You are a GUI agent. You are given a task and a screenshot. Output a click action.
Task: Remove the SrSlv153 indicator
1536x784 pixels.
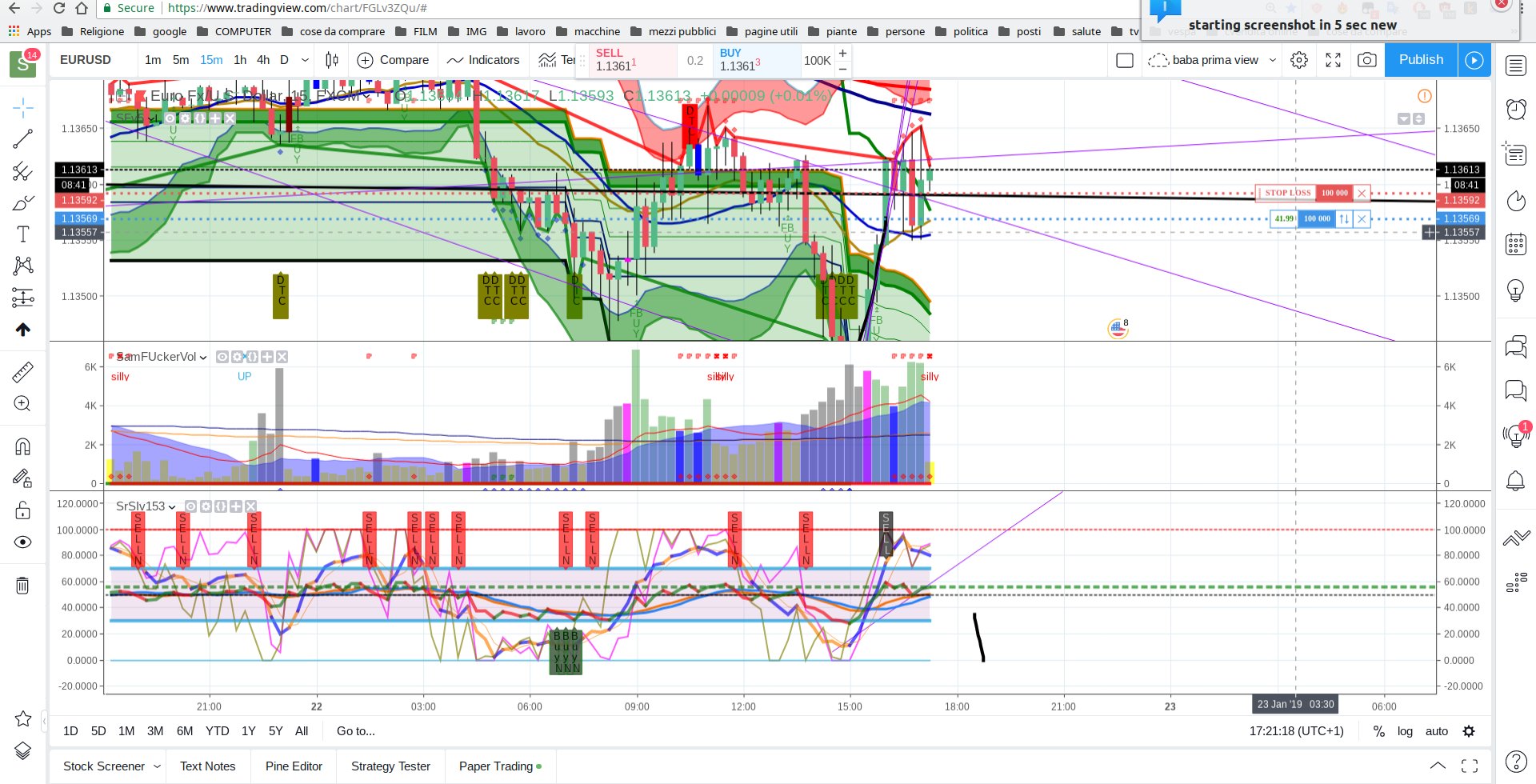click(251, 506)
